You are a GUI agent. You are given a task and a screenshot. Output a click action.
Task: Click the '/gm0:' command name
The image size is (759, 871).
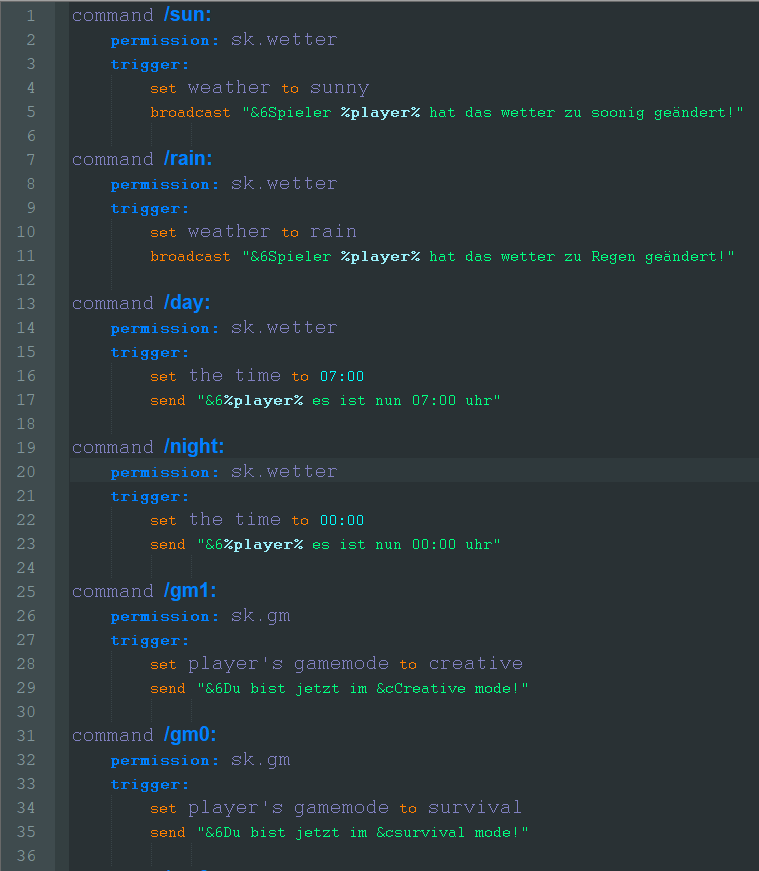[x=190, y=734]
